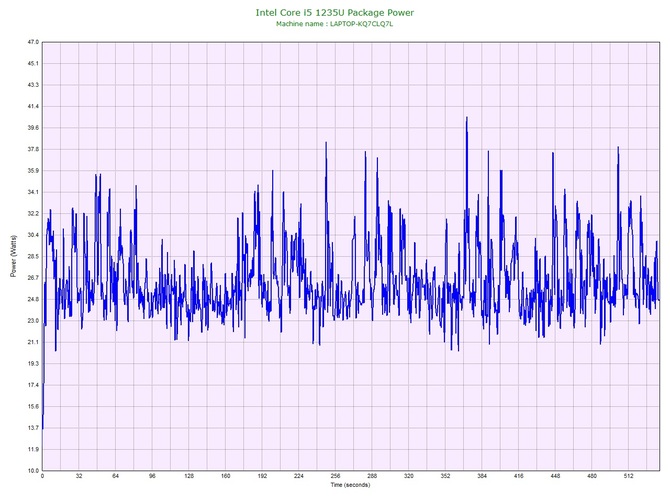This screenshot has width=670, height=502.
Task: Select the 32.2 power axis value
Action: pyautogui.click(x=33, y=214)
